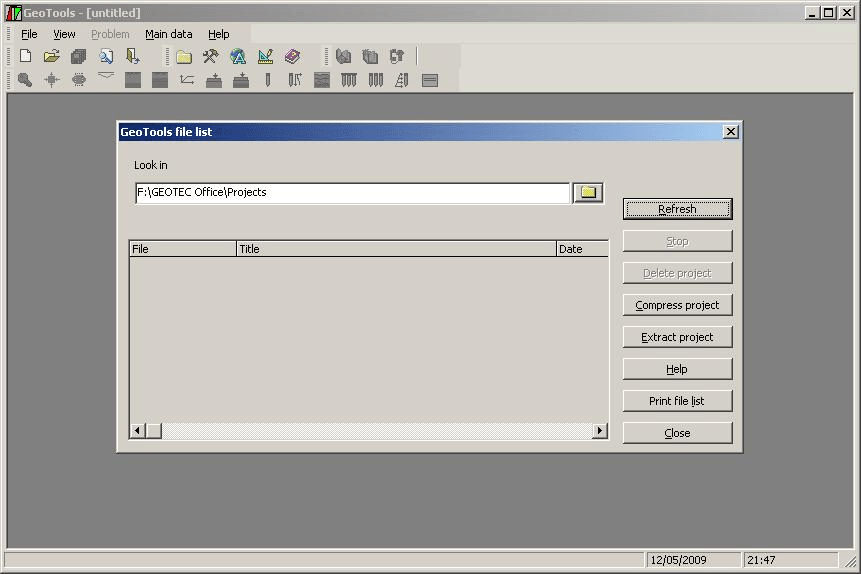
Task: Open the View menu
Action: (64, 34)
